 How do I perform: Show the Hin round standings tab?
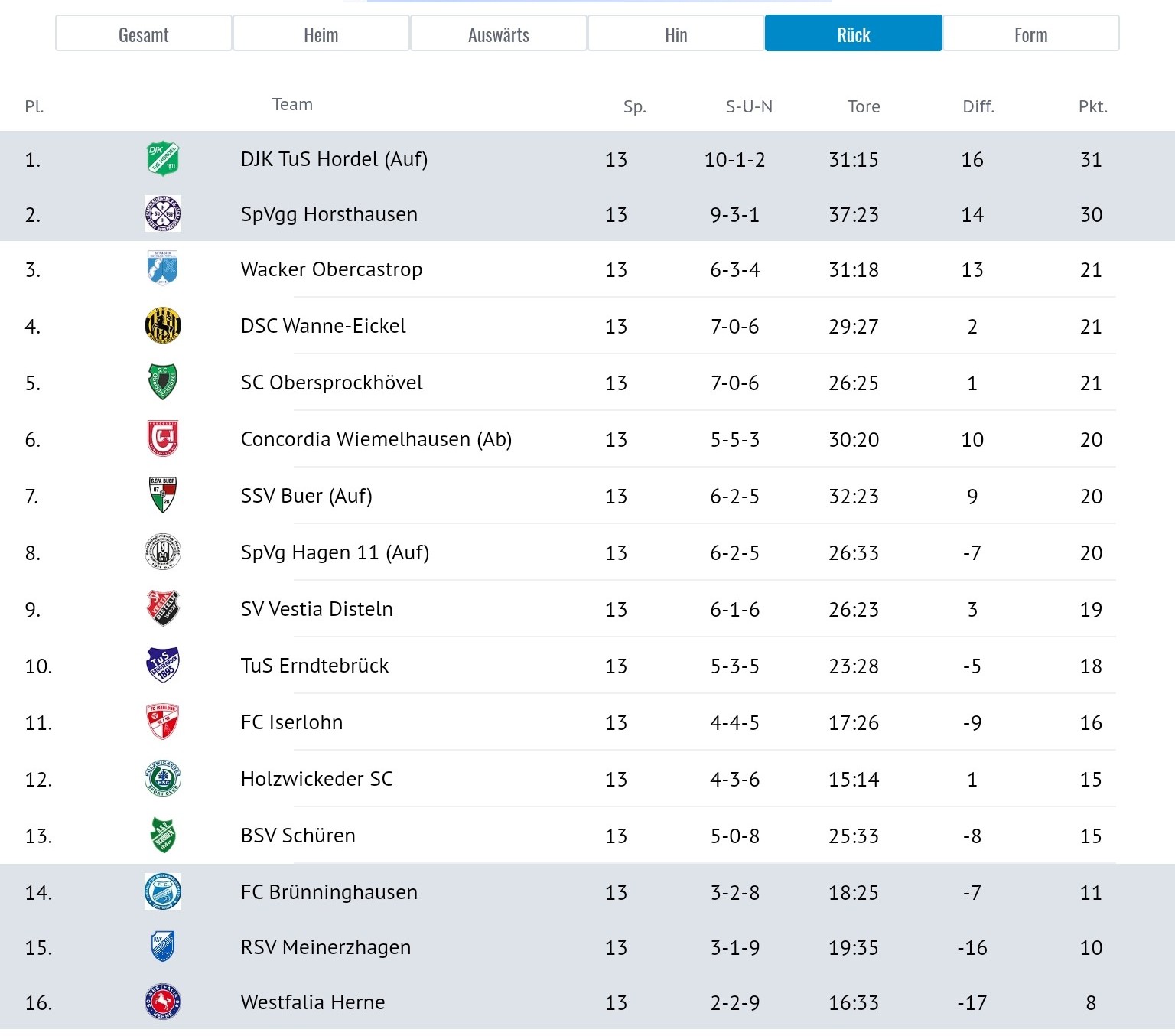(676, 34)
